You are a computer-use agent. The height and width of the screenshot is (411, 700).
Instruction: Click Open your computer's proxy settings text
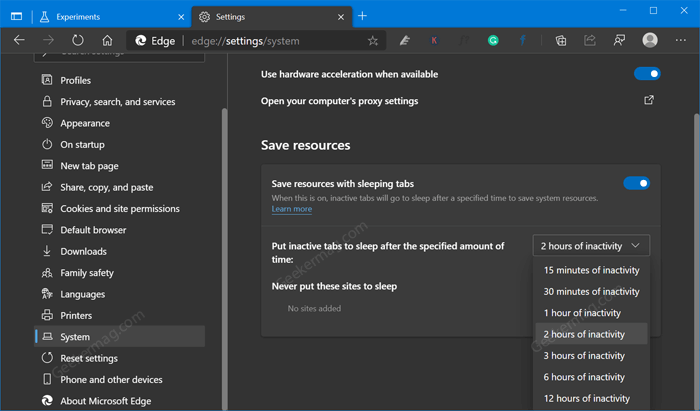coord(339,101)
